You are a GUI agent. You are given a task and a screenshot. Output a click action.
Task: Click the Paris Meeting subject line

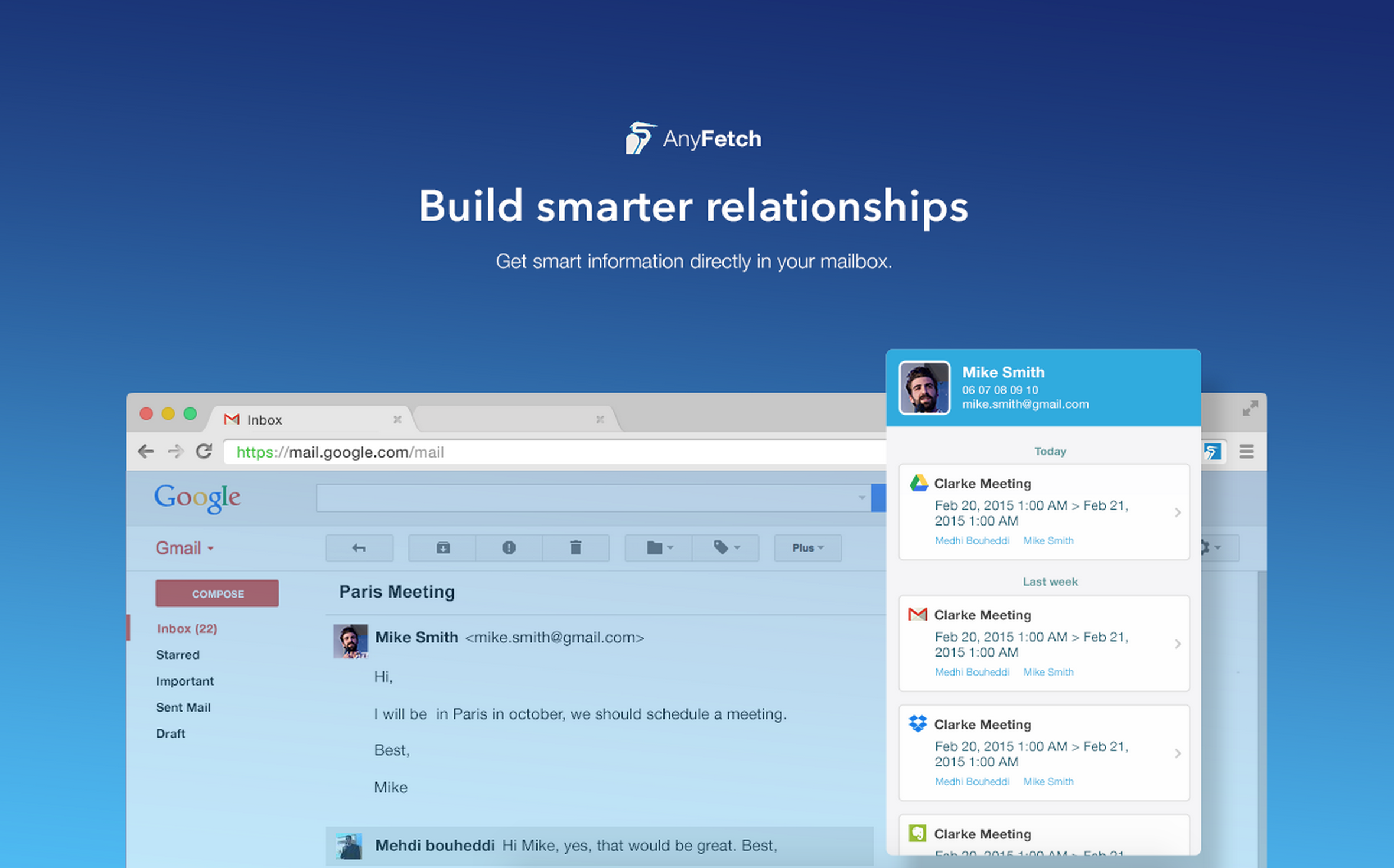point(397,592)
